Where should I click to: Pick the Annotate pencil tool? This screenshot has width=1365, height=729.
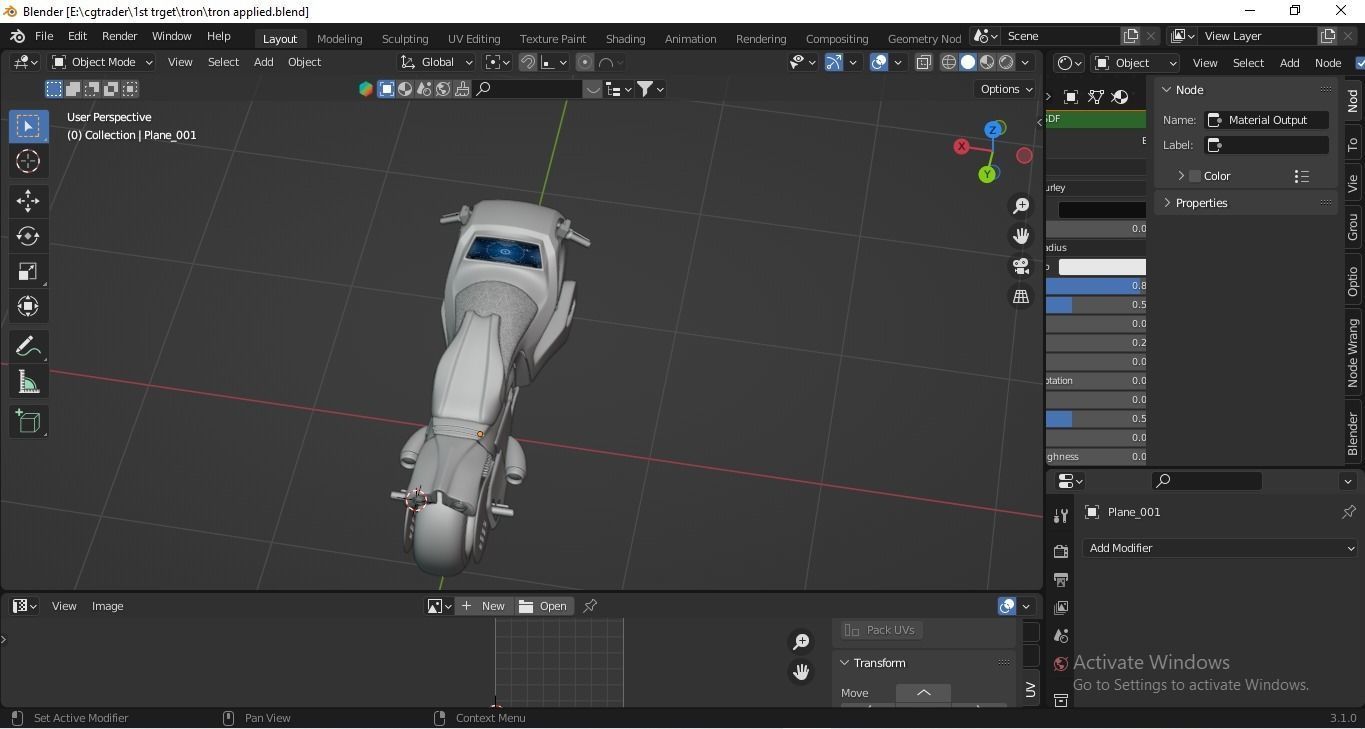(28, 347)
